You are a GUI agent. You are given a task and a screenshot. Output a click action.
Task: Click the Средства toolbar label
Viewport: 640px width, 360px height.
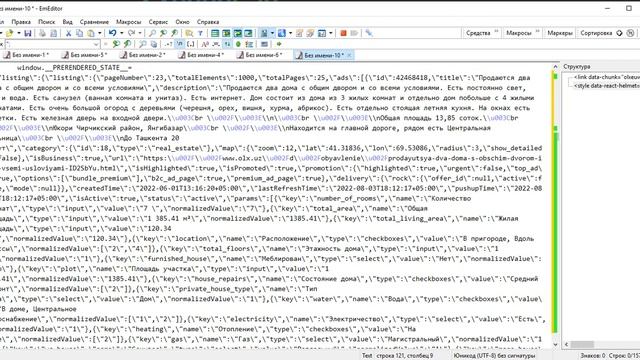pyautogui.click(x=478, y=33)
